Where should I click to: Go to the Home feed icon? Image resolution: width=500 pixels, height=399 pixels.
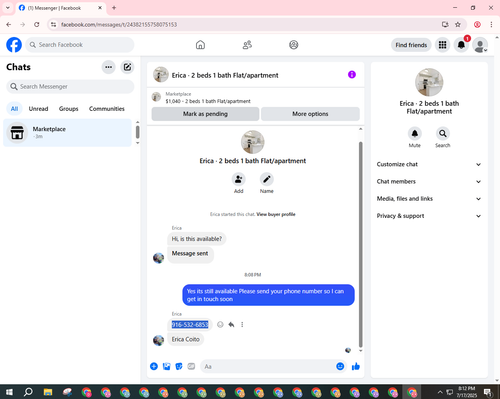(x=200, y=45)
